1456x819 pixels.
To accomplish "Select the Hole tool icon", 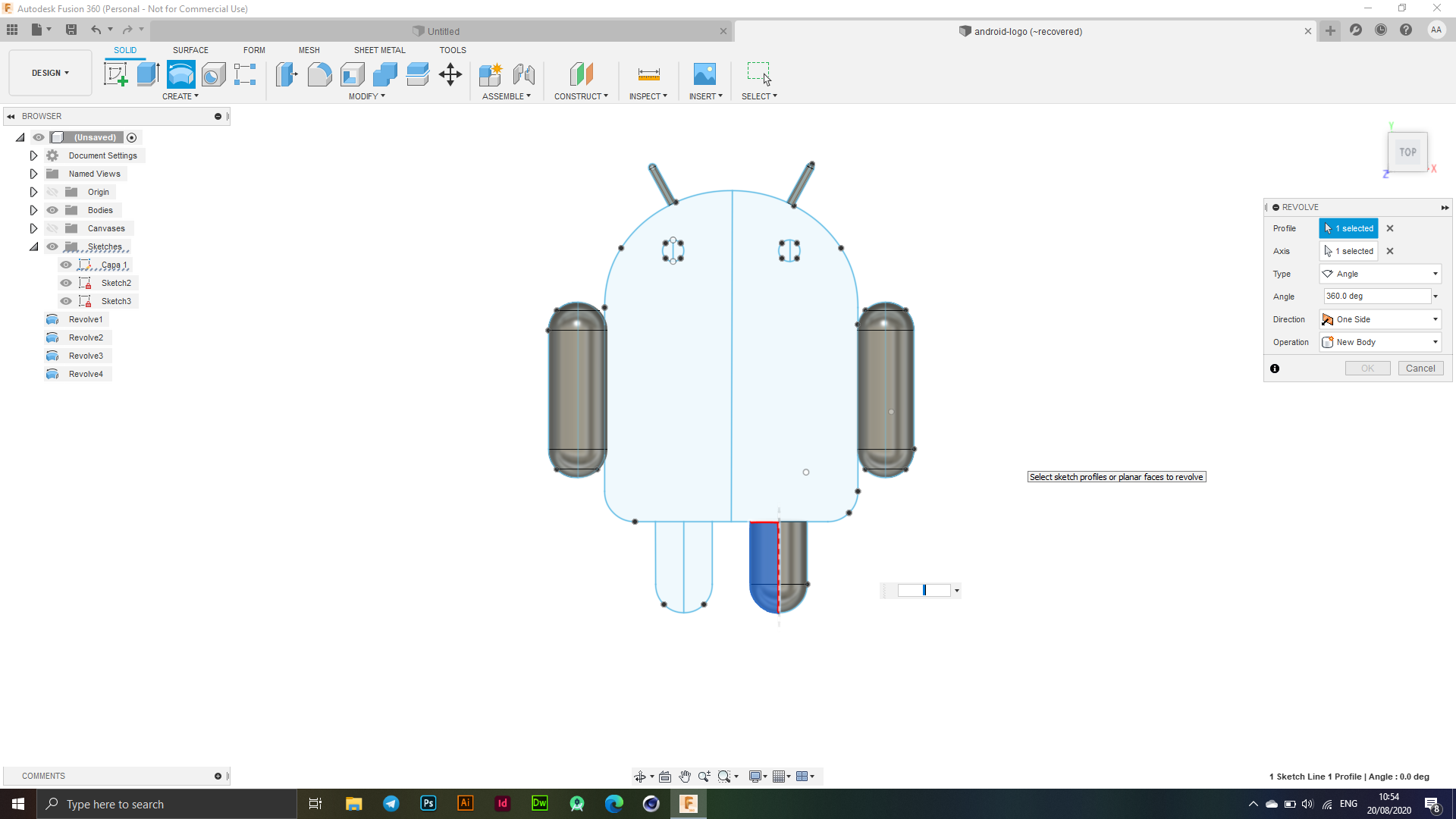I will tap(213, 74).
